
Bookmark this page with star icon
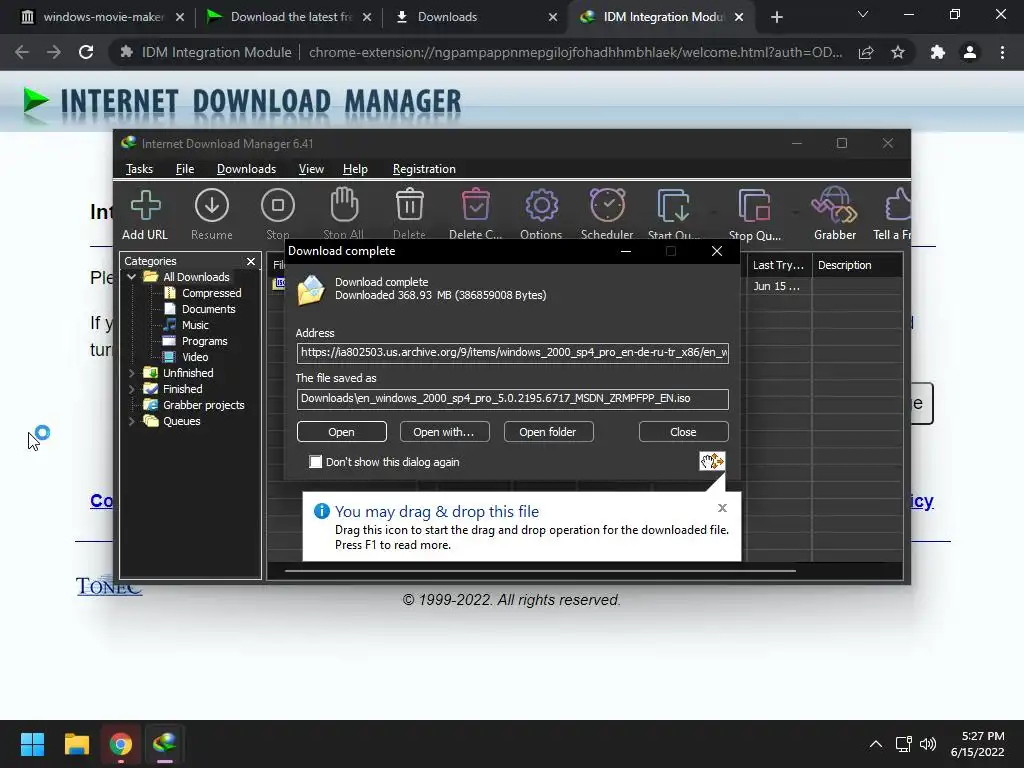point(898,52)
